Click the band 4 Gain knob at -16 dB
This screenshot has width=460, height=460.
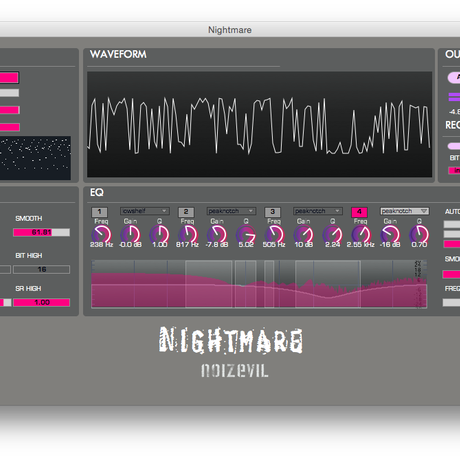[x=390, y=234]
